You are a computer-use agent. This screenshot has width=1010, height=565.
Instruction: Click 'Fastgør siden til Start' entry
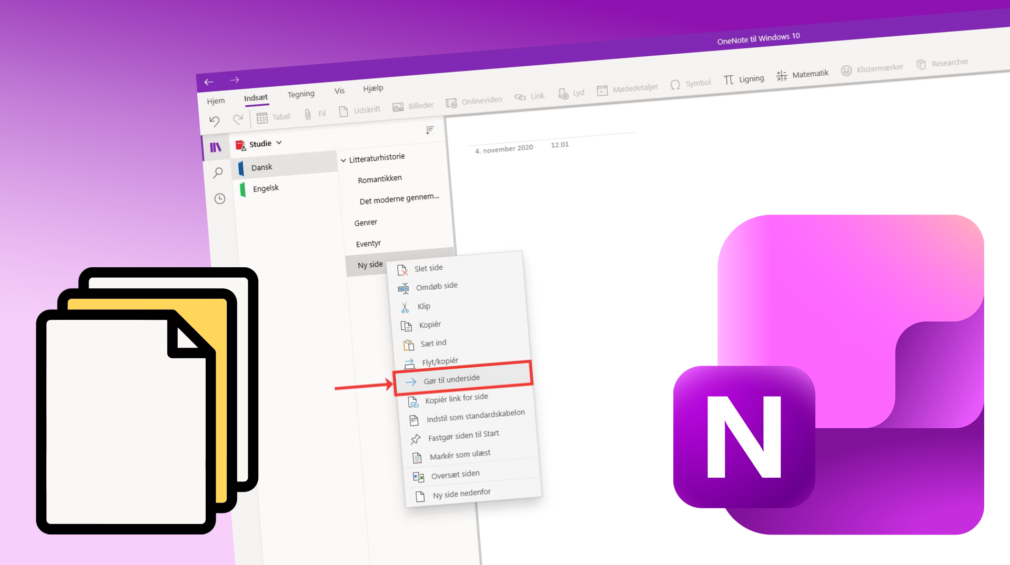coord(463,435)
